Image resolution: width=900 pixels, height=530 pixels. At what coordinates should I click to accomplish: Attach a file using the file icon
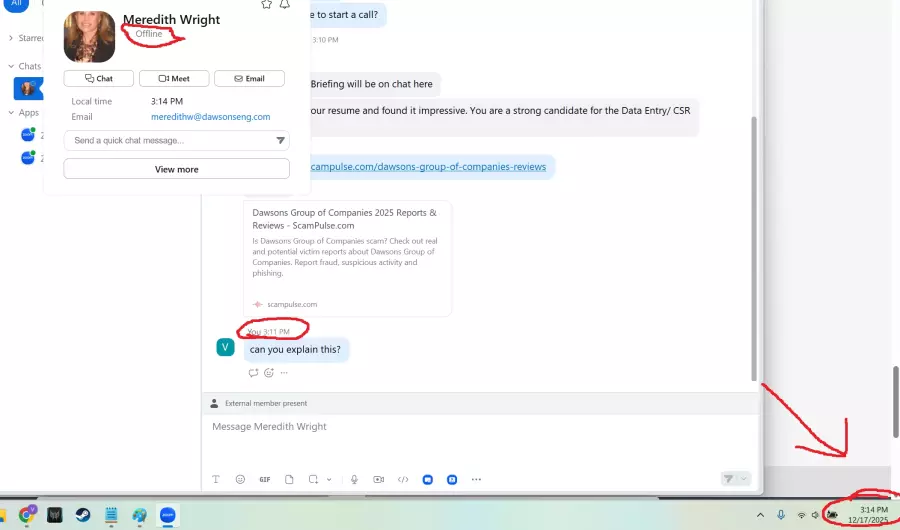point(290,479)
